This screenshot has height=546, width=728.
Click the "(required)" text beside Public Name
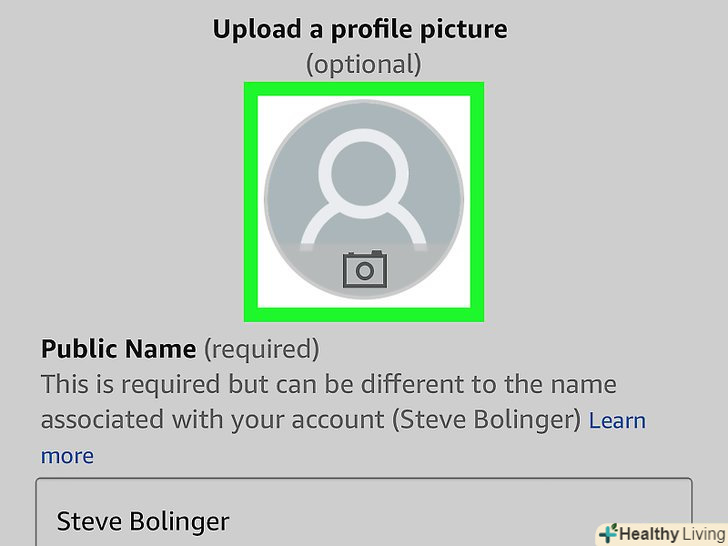pyautogui.click(x=262, y=349)
